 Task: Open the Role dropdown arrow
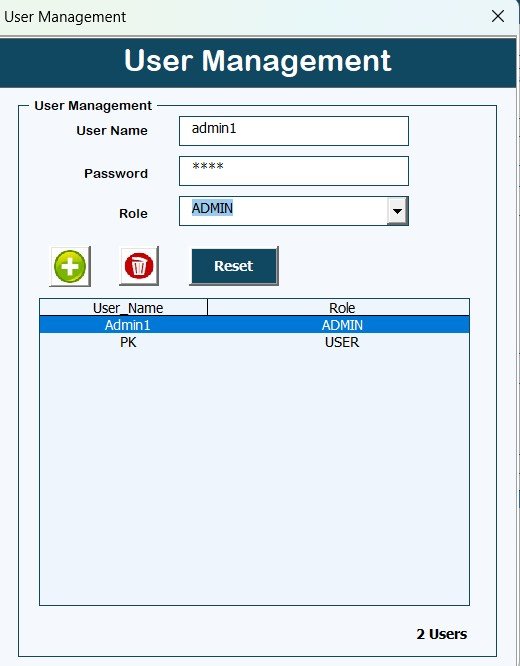coord(397,211)
